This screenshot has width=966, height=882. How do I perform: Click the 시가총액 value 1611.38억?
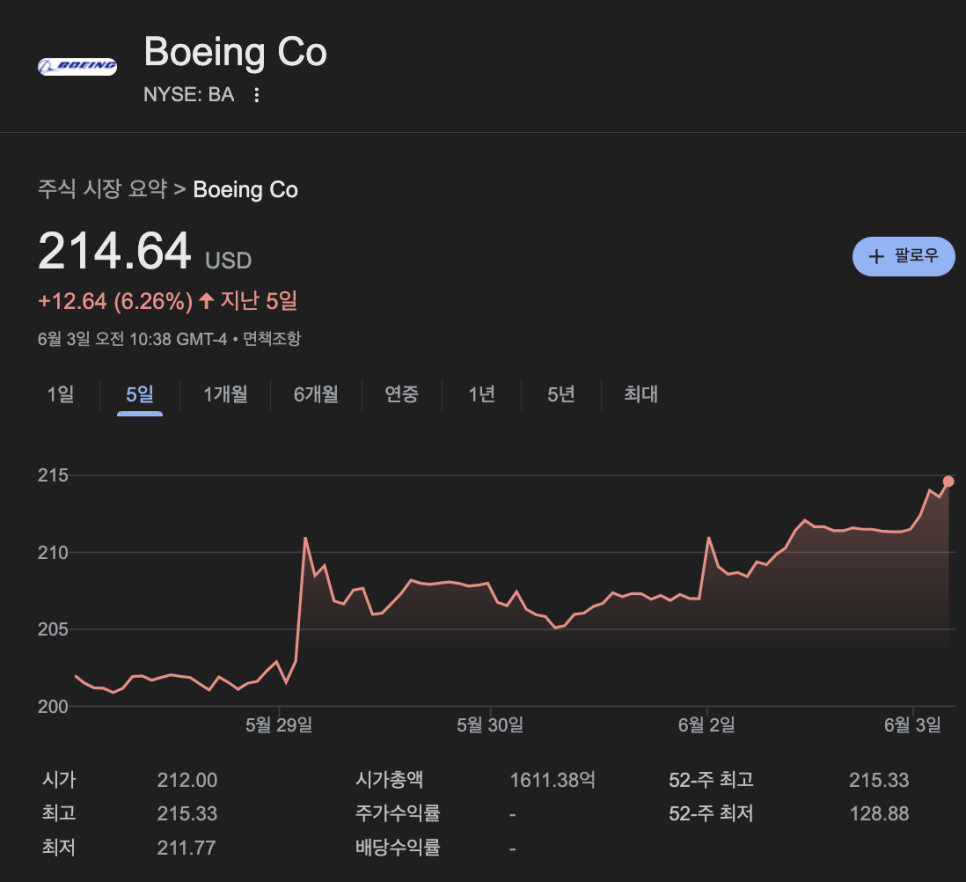(x=553, y=780)
